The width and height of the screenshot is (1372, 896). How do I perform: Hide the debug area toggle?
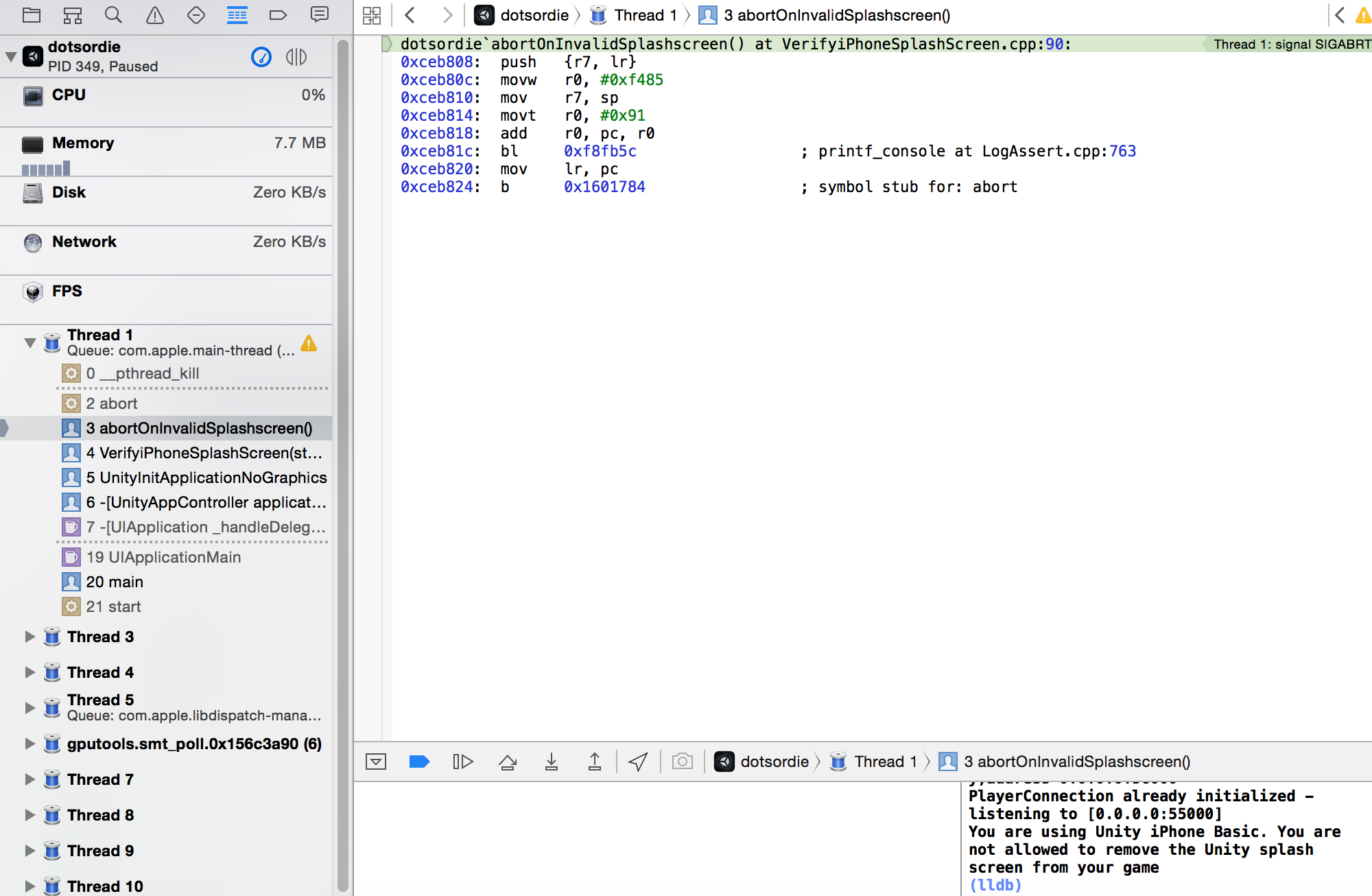tap(376, 762)
